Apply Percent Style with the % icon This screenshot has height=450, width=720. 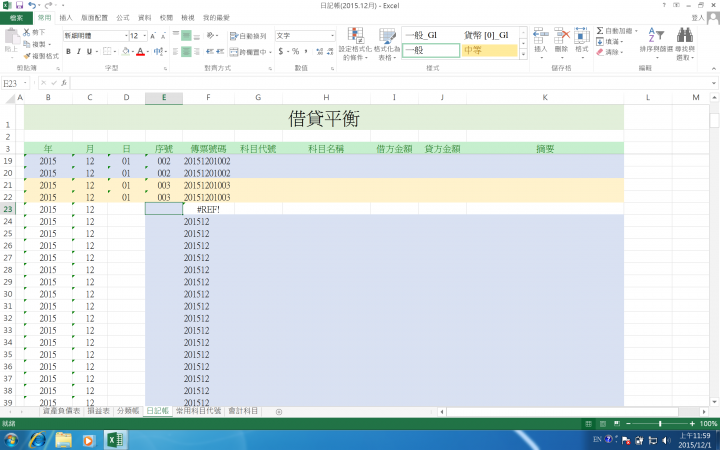[295, 51]
